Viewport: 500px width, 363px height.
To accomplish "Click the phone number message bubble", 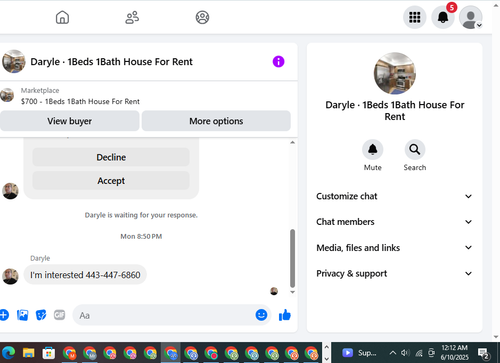I will [85, 275].
